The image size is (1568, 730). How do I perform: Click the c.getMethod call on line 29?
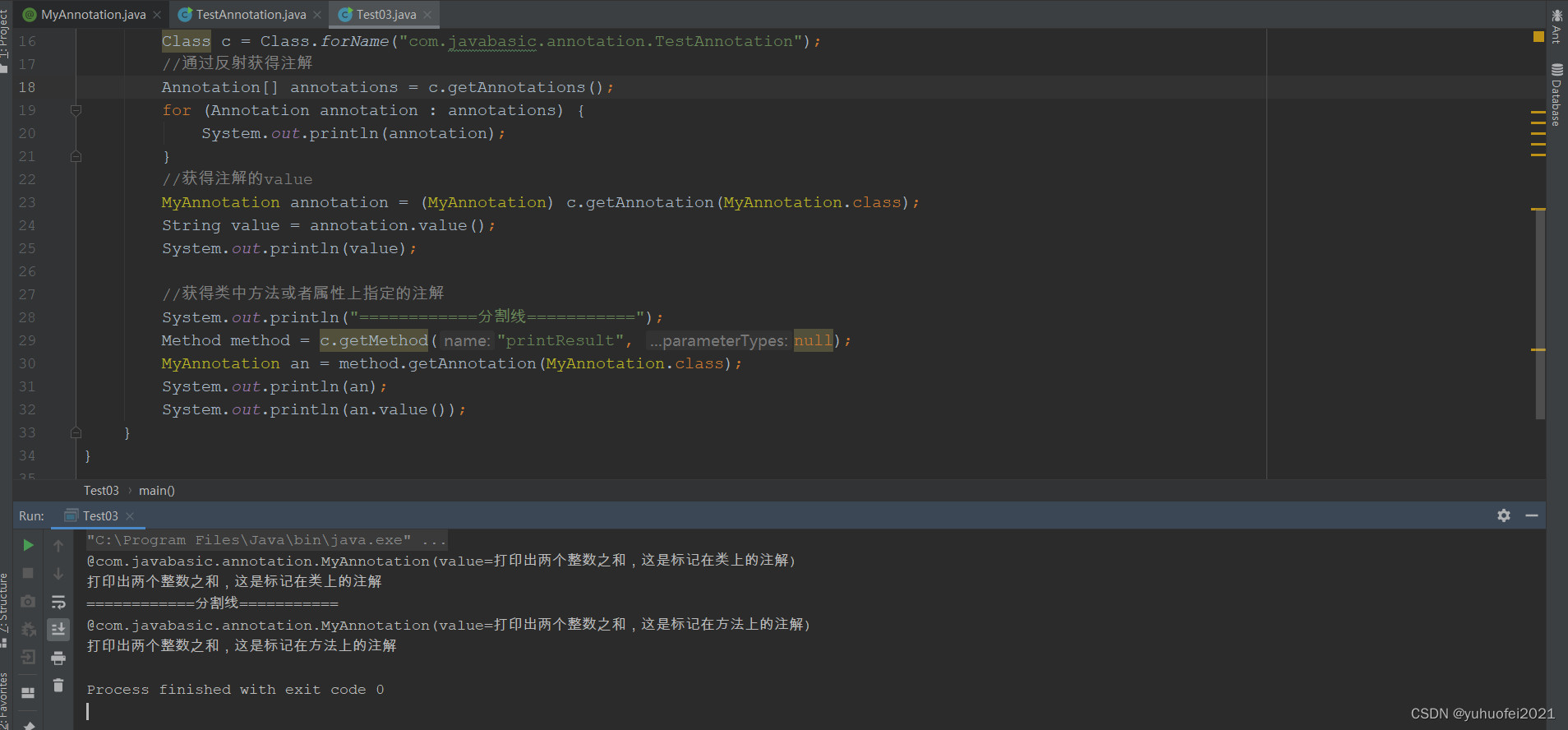[374, 340]
